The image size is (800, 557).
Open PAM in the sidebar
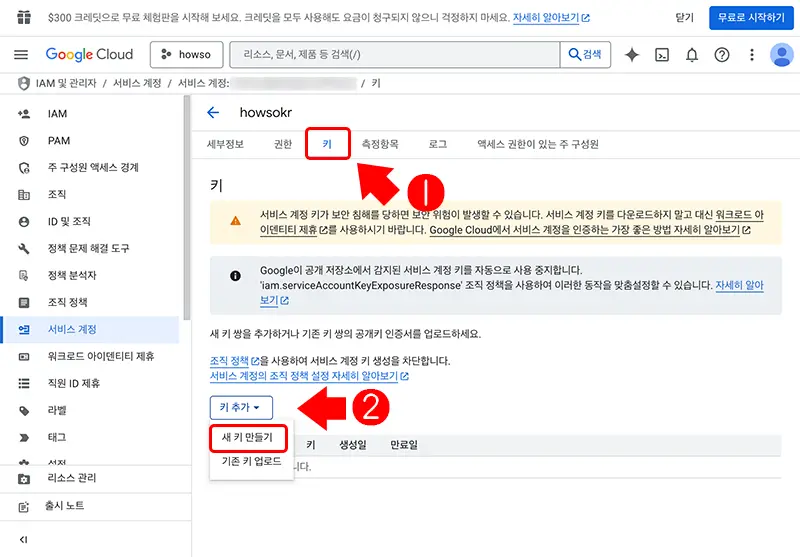tap(91, 141)
